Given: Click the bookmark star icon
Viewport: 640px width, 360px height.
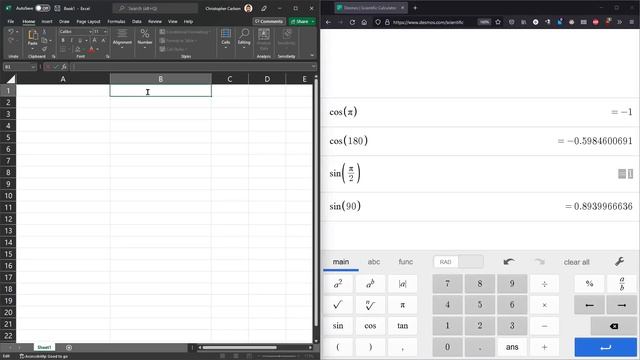Looking at the screenshot, I should pyautogui.click(x=498, y=22).
